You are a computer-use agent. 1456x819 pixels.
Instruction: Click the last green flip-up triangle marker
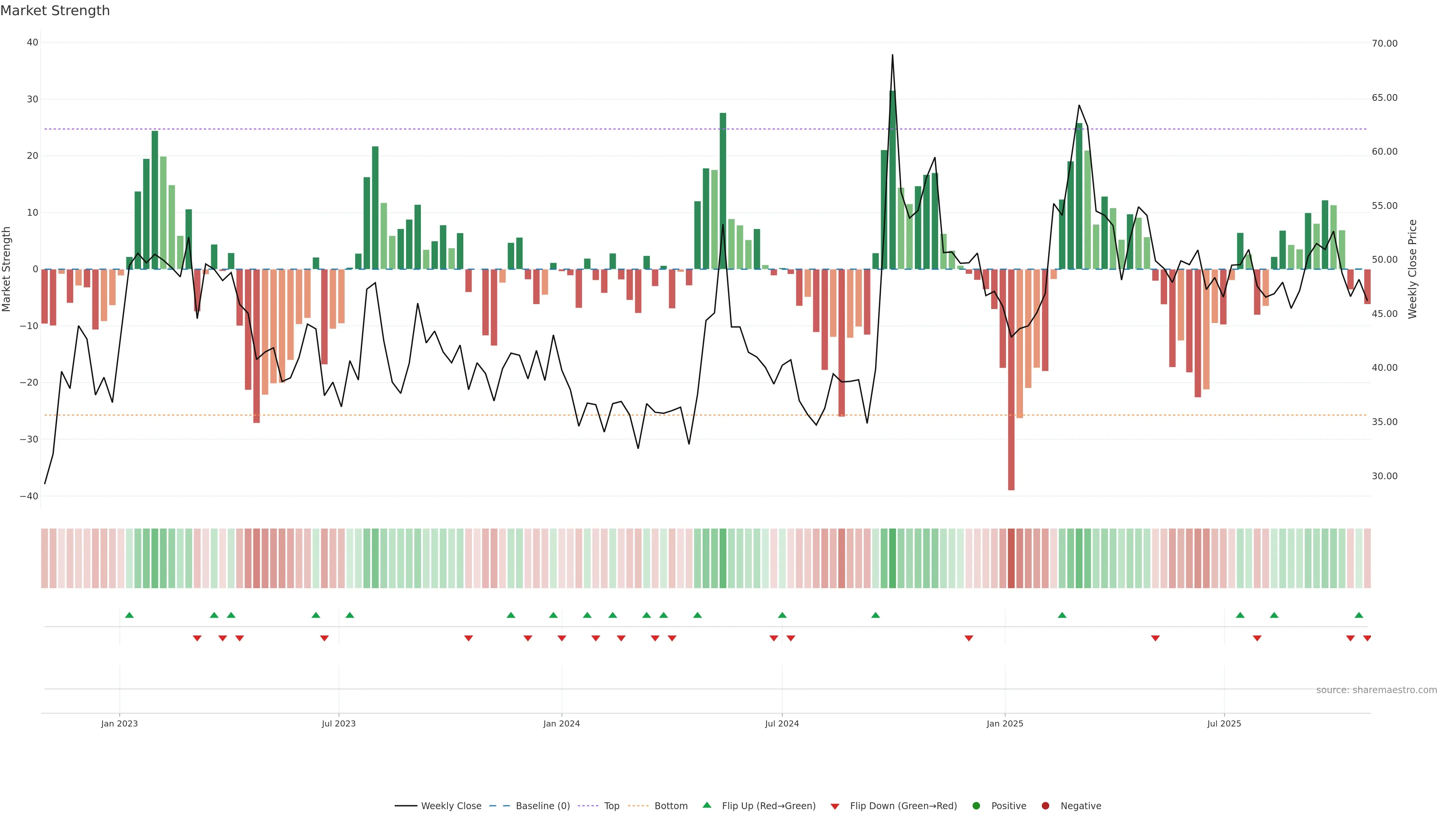tap(1359, 615)
